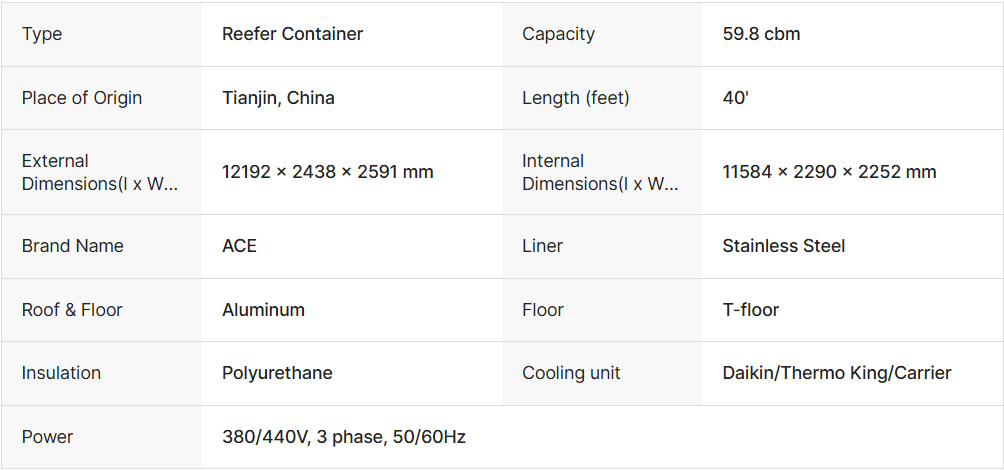Select the 'Cooling unit' label cell
The width and height of the screenshot is (1004, 470).
pos(571,373)
